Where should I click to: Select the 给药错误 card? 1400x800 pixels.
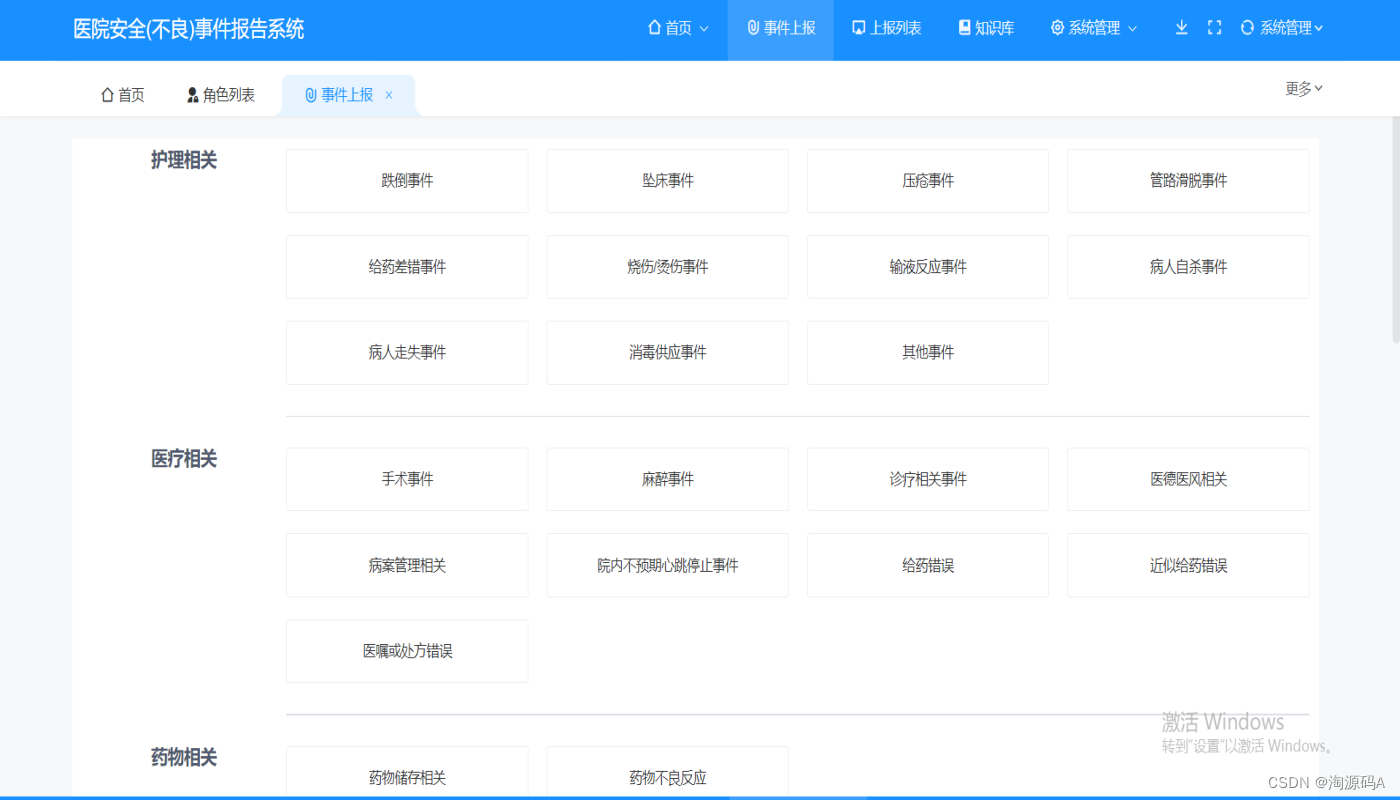(928, 566)
